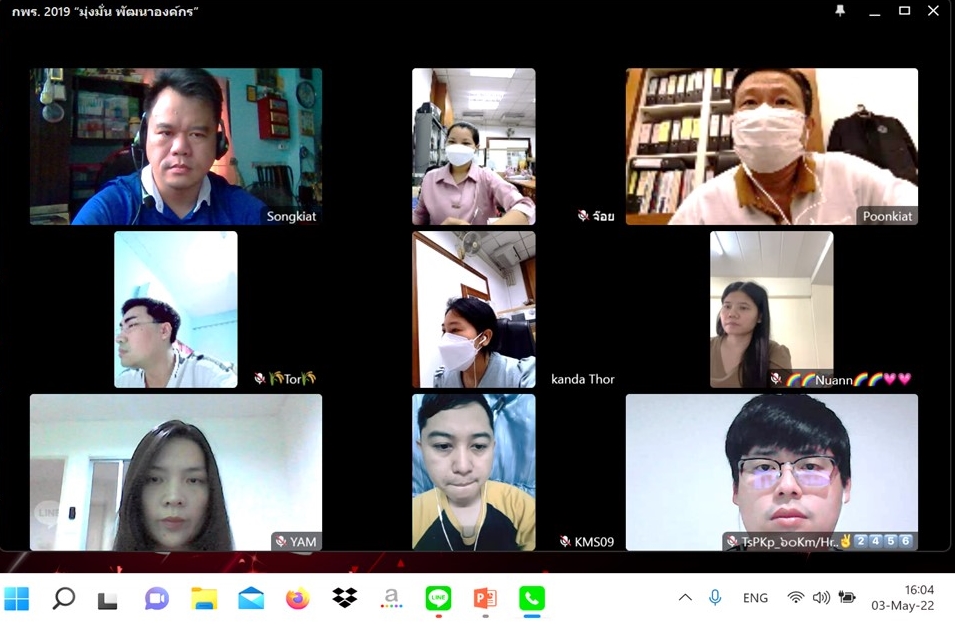Open the Mail envelope app

tap(251, 598)
